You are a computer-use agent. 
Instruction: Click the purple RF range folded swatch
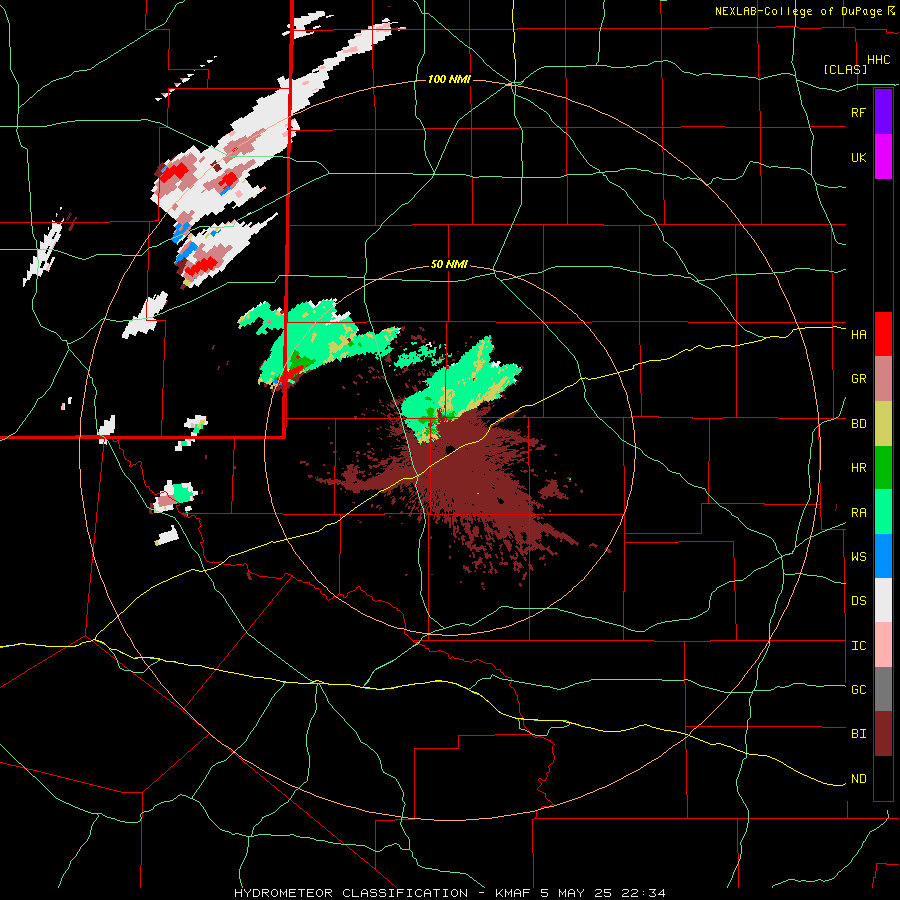[883, 112]
